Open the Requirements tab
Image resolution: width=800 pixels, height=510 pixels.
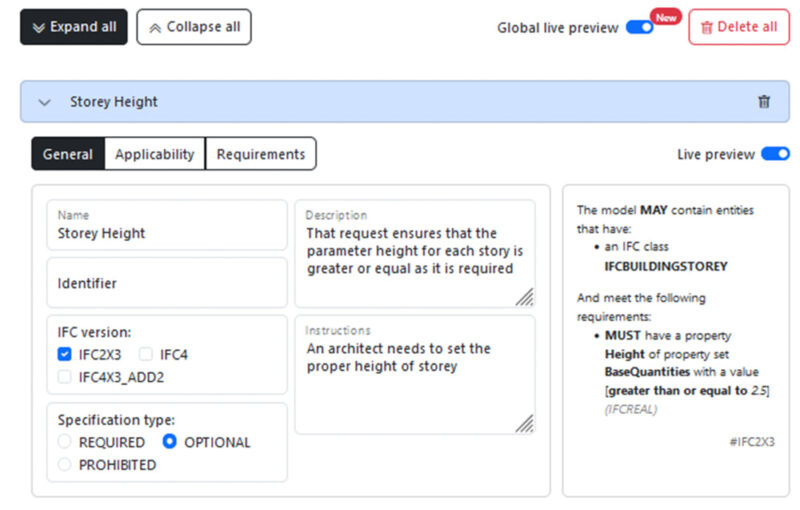tap(261, 154)
